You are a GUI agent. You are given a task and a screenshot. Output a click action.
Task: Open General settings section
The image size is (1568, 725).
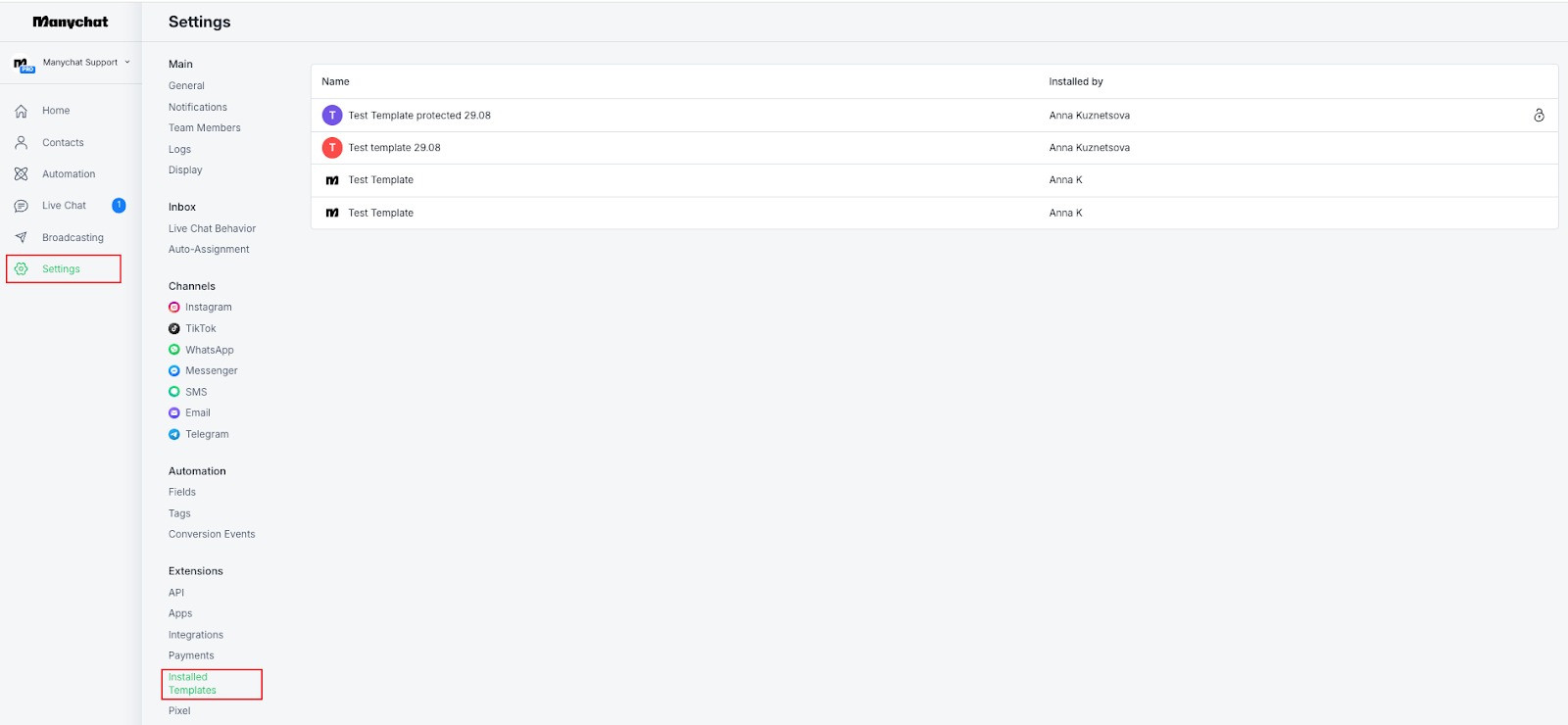tap(186, 86)
